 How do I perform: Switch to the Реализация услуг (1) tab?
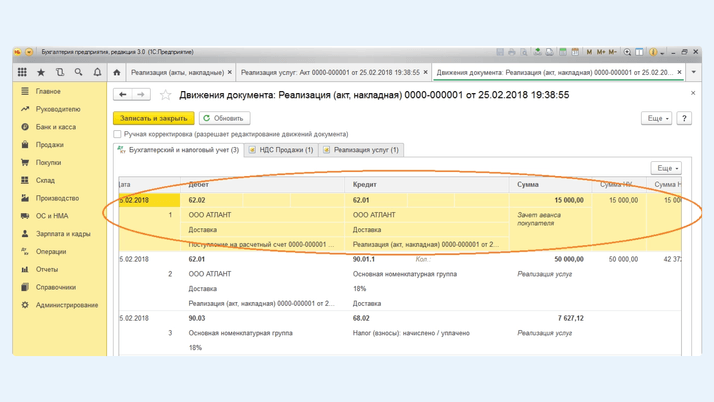click(x=361, y=150)
